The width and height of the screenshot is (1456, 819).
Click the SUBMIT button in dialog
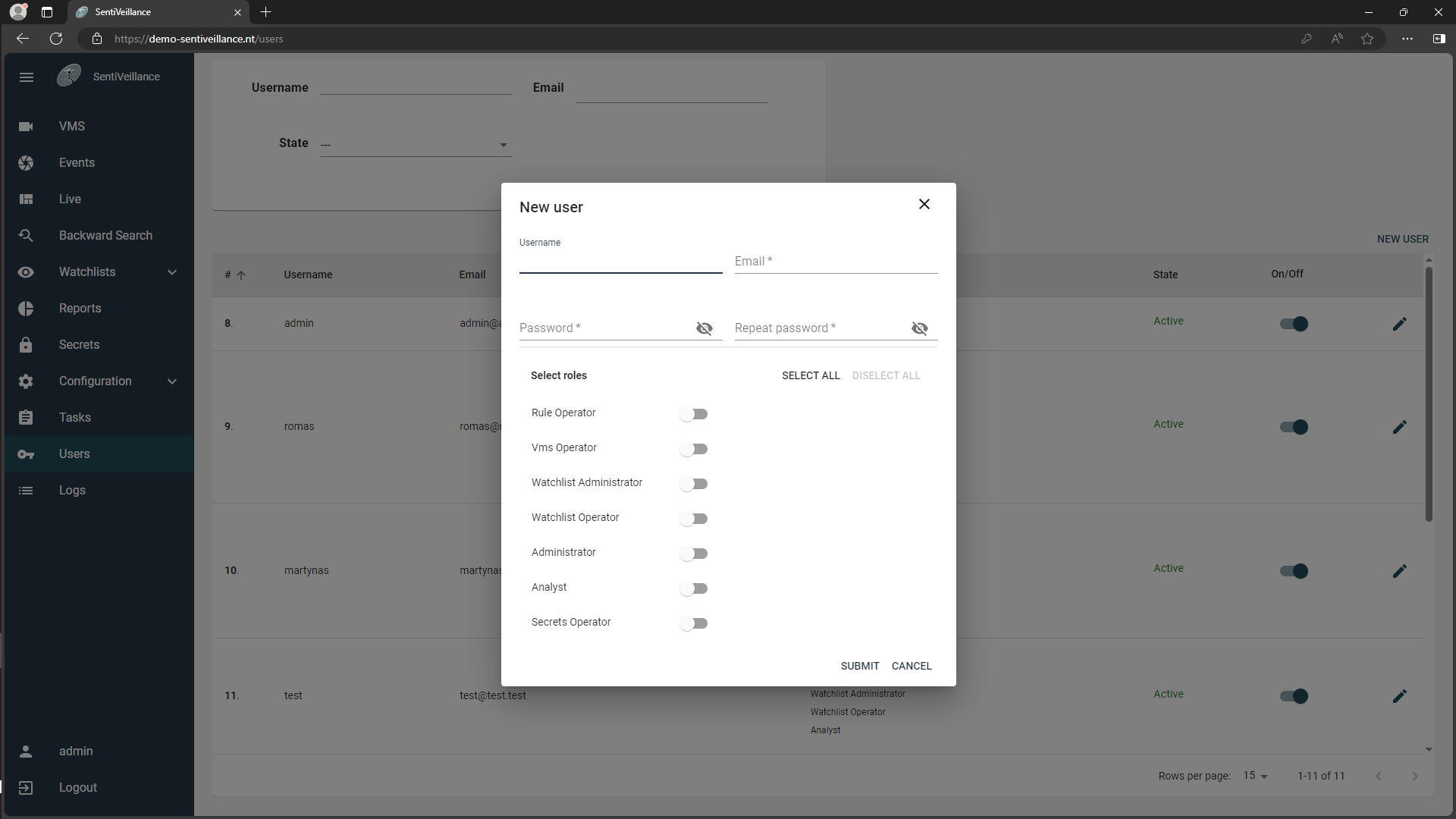click(859, 666)
